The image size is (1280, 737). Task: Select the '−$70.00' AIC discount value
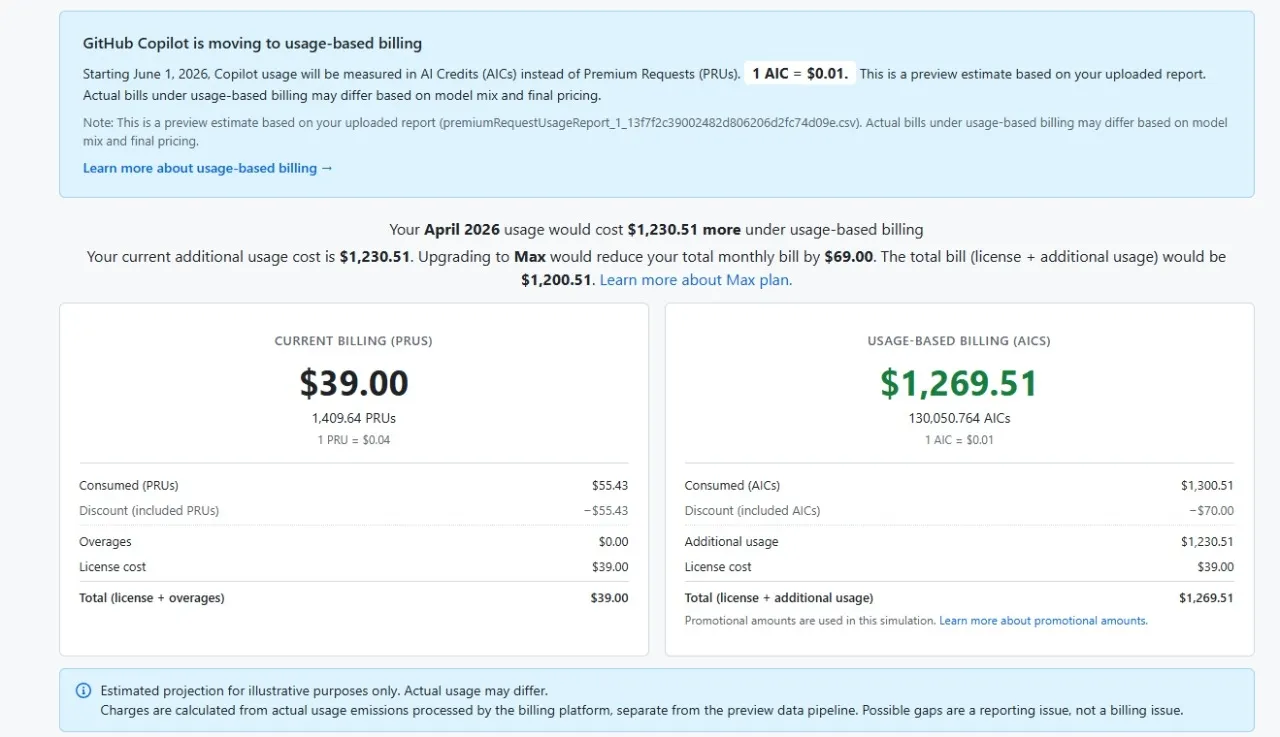[x=1211, y=511]
